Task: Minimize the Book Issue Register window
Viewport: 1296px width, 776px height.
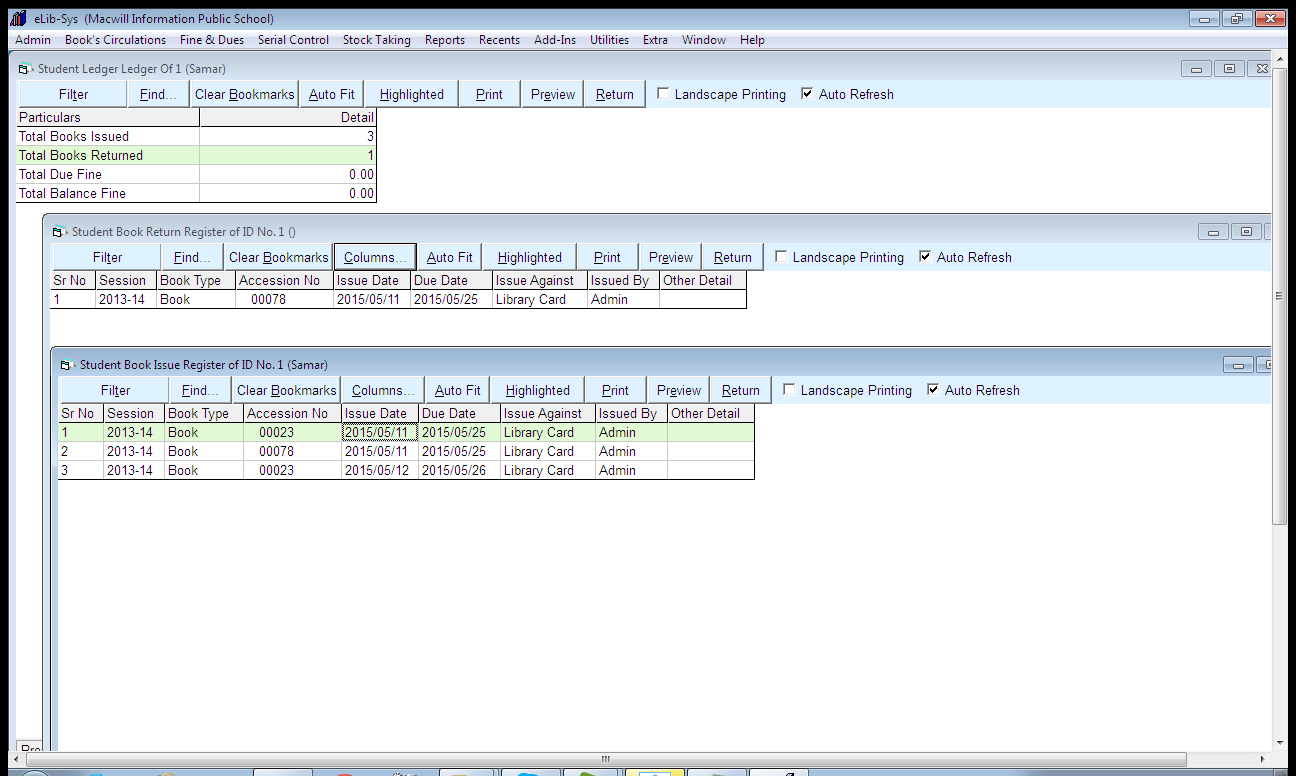Action: (1238, 365)
